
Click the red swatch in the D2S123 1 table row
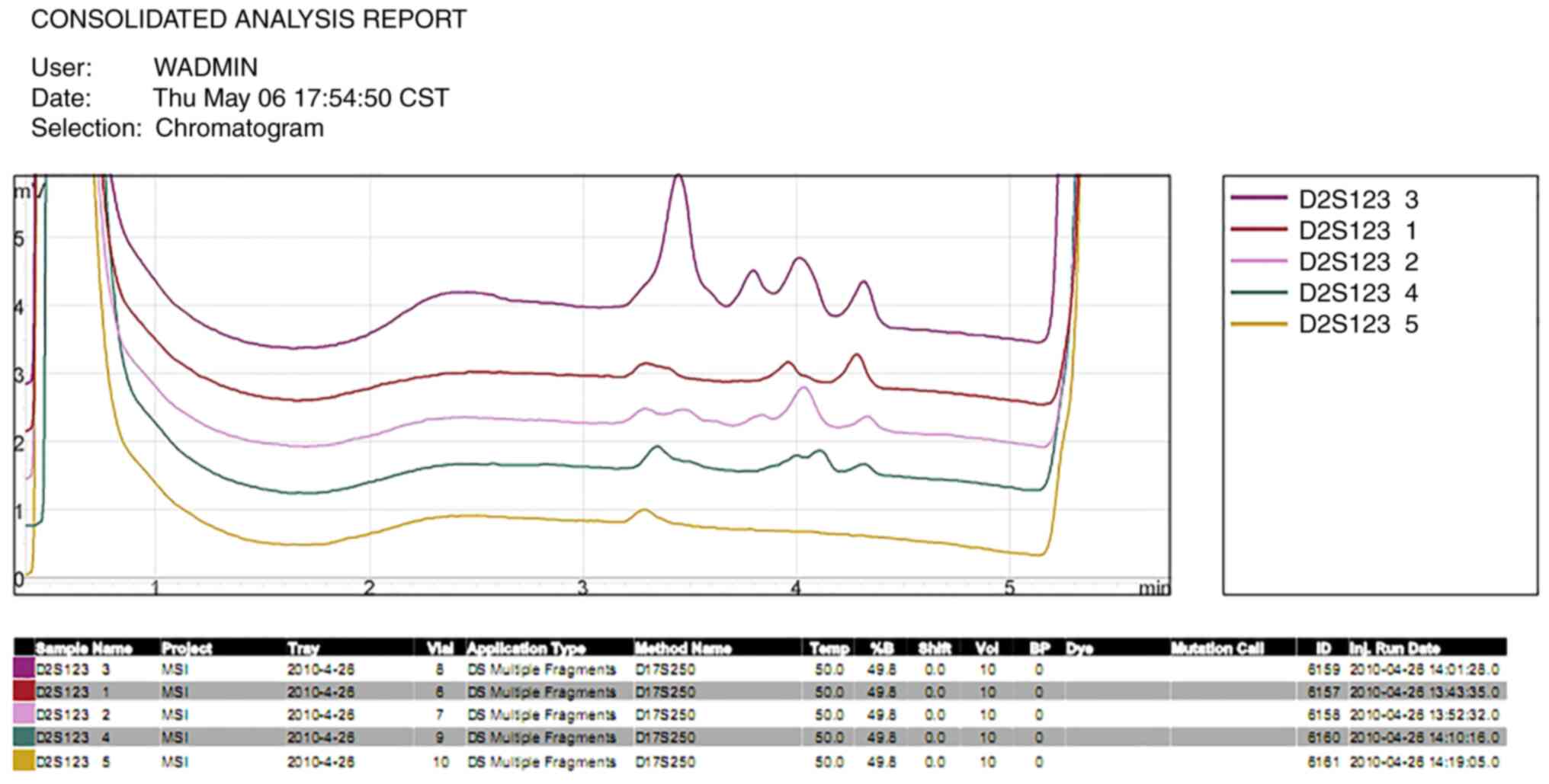coord(24,692)
